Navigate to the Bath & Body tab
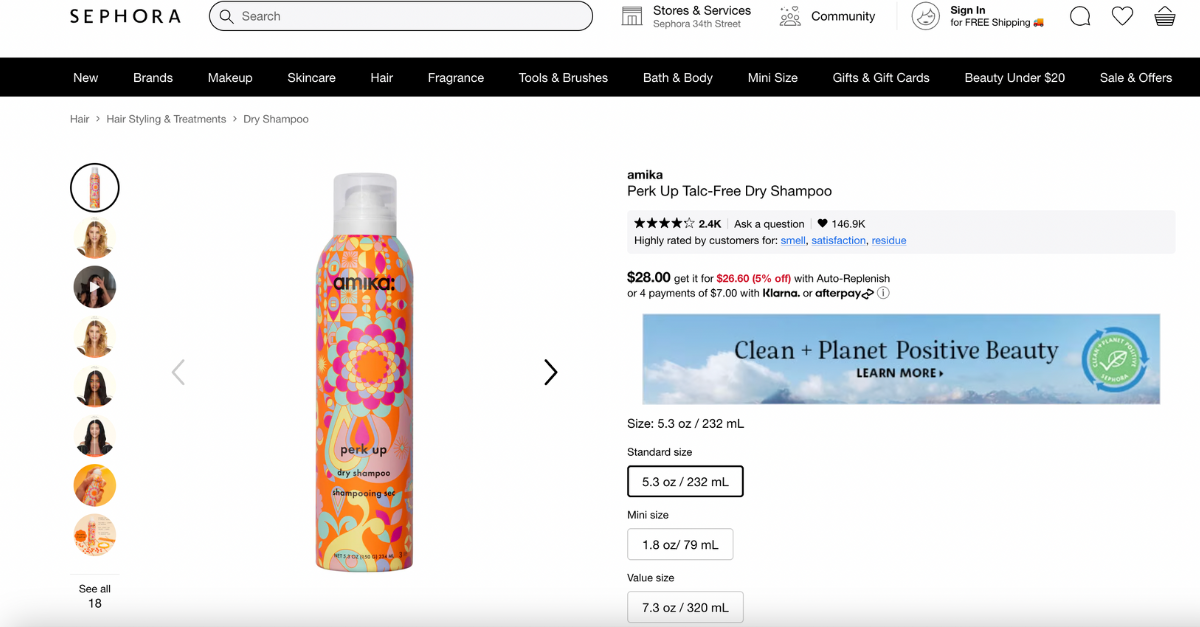This screenshot has width=1200, height=627. click(677, 77)
